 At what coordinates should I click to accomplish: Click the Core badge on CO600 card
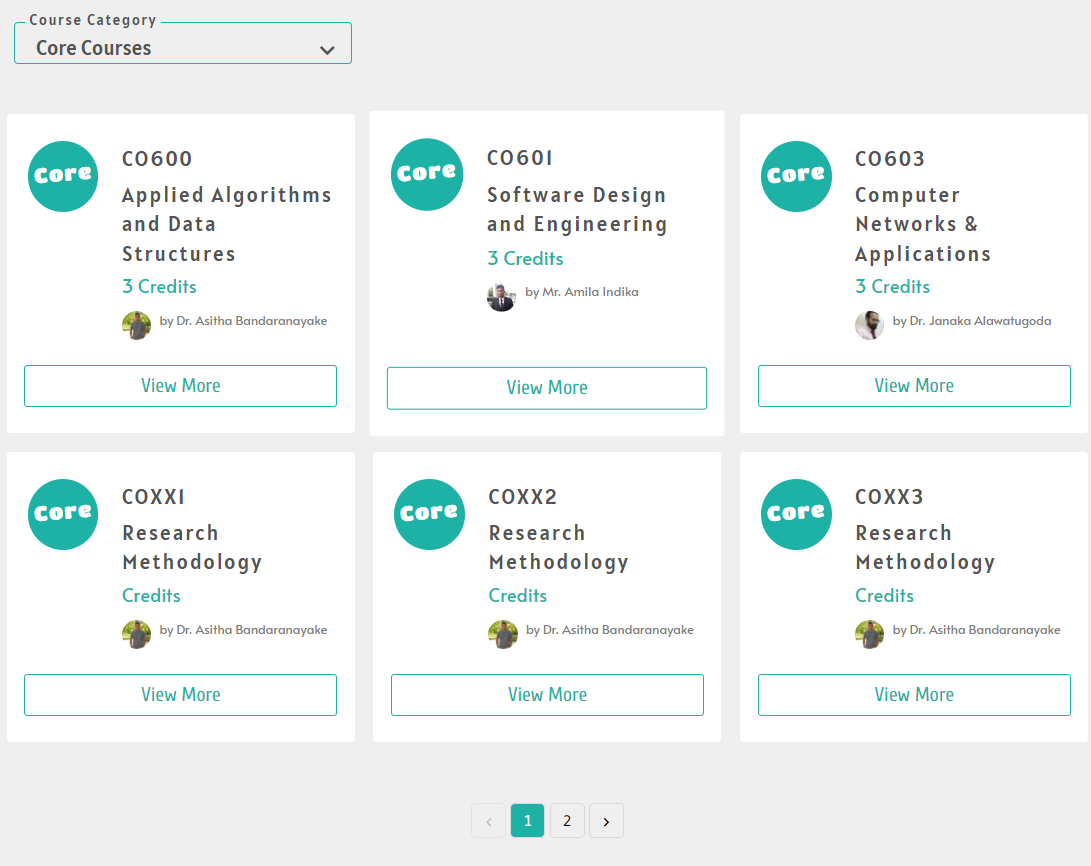click(63, 177)
